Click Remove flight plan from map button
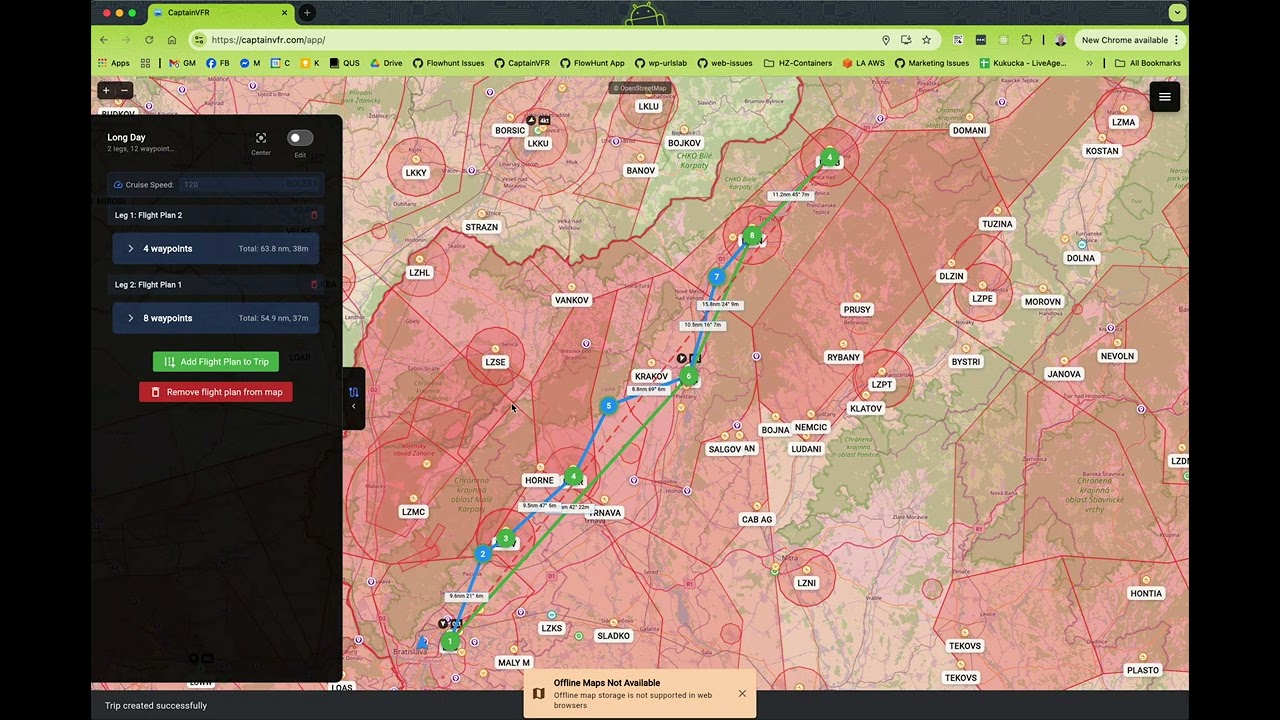This screenshot has height=720, width=1280. click(216, 392)
